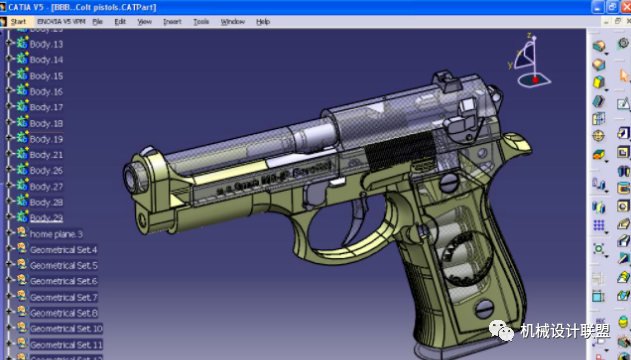The width and height of the screenshot is (631, 360).
Task: Select Body.17 label in the tree
Action: (x=46, y=107)
